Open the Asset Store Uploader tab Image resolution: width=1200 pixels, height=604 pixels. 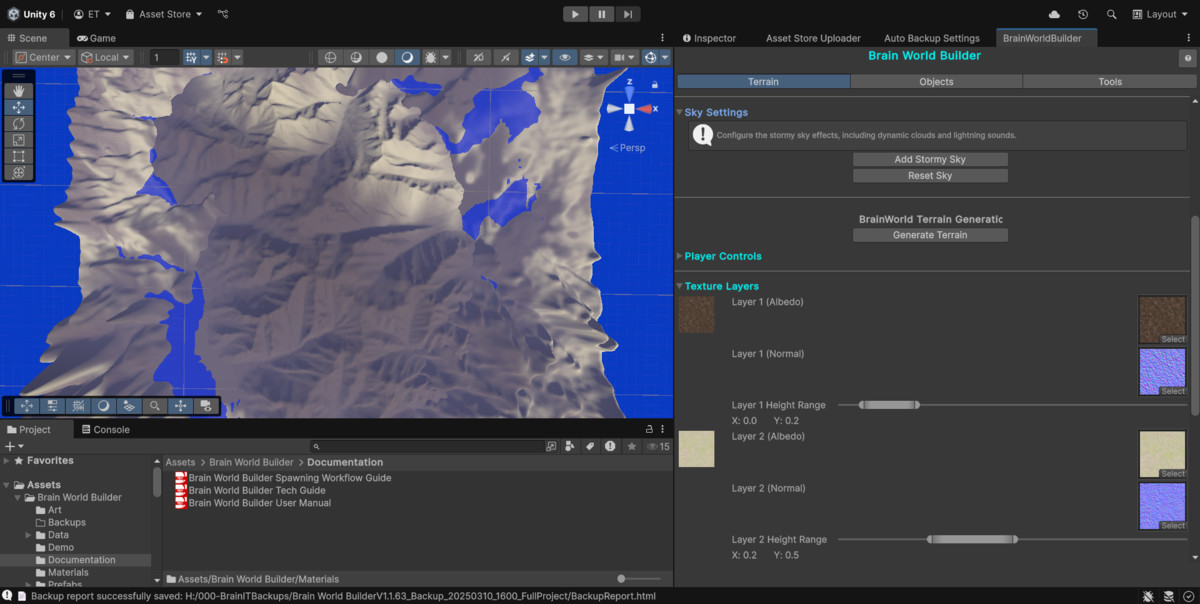click(x=813, y=38)
